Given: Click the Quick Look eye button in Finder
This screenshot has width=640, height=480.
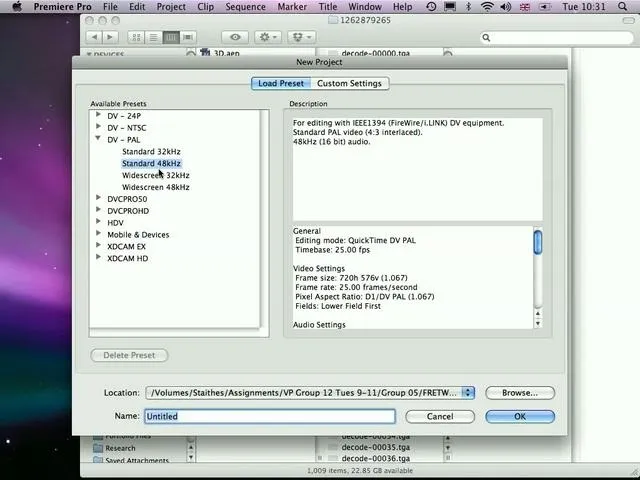Looking at the screenshot, I should [235, 38].
